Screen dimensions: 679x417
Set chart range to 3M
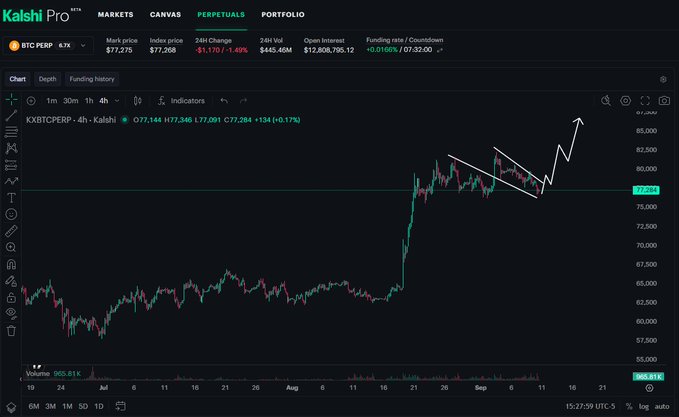pos(51,406)
